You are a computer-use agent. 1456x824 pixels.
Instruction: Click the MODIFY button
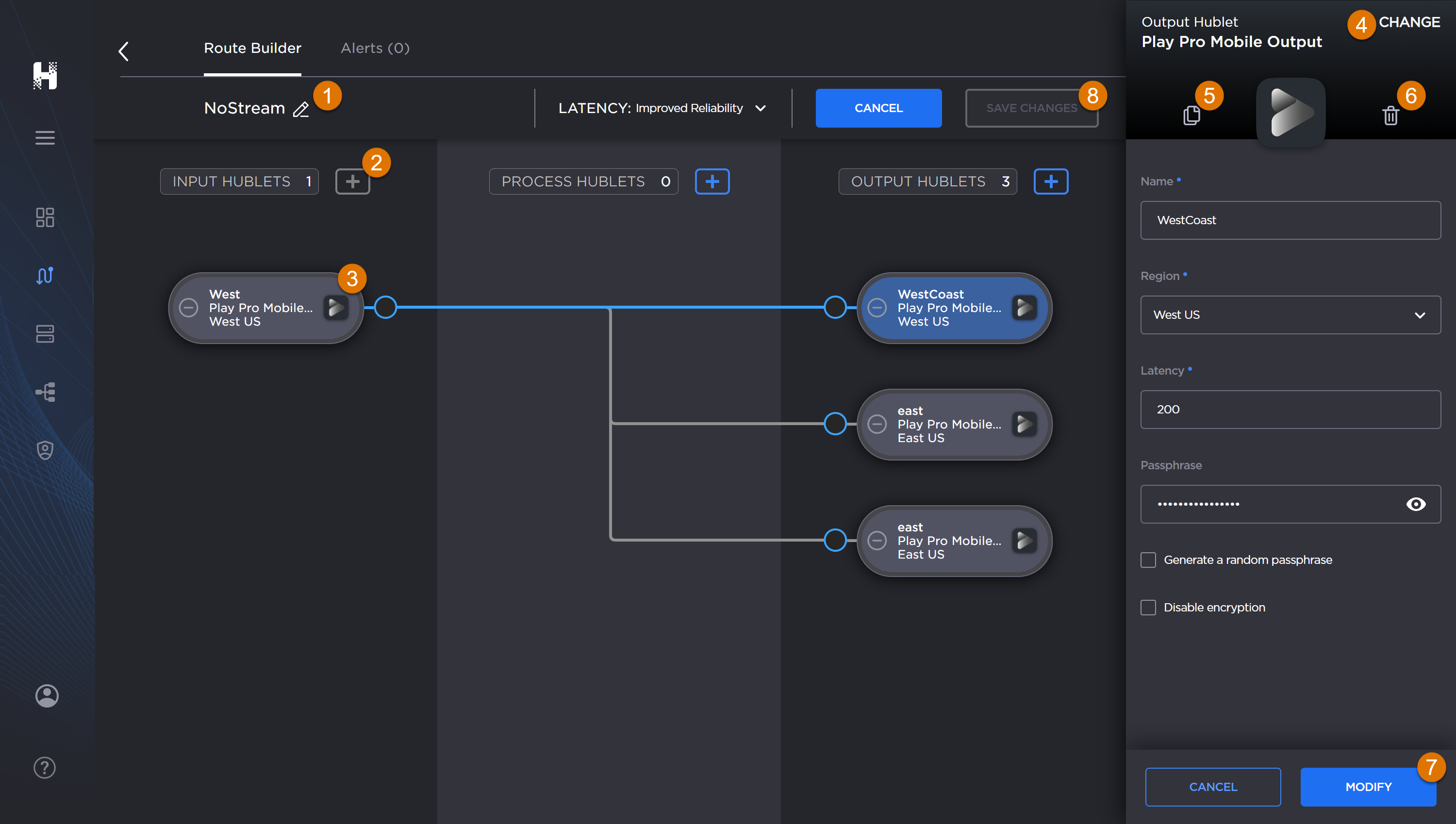coord(1368,787)
